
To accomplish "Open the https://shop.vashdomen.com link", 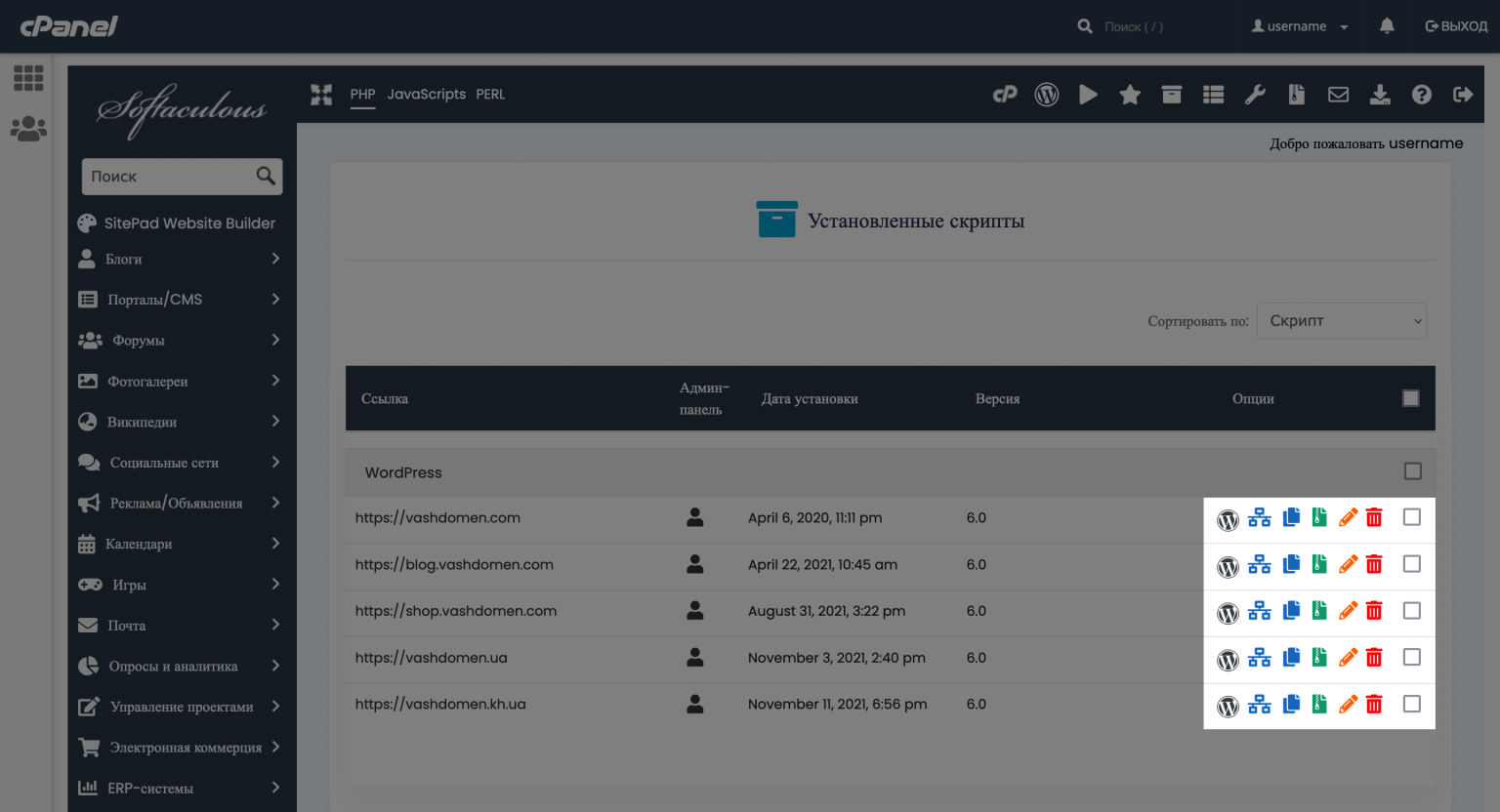I will pos(456,611).
